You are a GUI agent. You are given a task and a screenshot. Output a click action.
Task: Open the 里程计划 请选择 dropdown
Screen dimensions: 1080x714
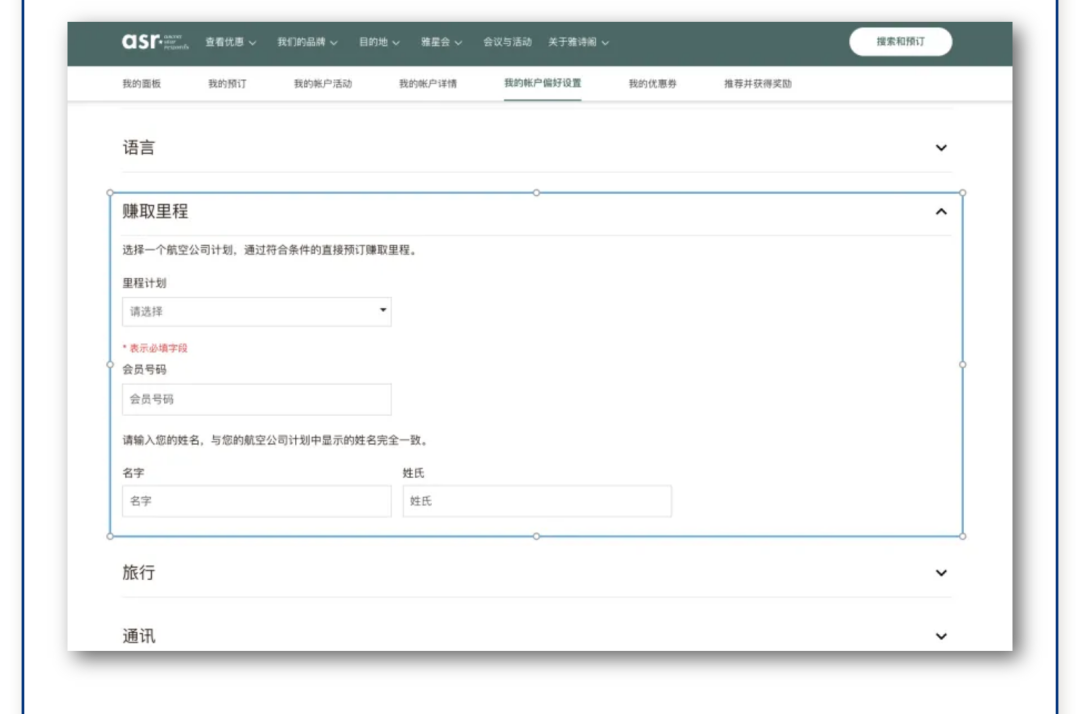[256, 311]
